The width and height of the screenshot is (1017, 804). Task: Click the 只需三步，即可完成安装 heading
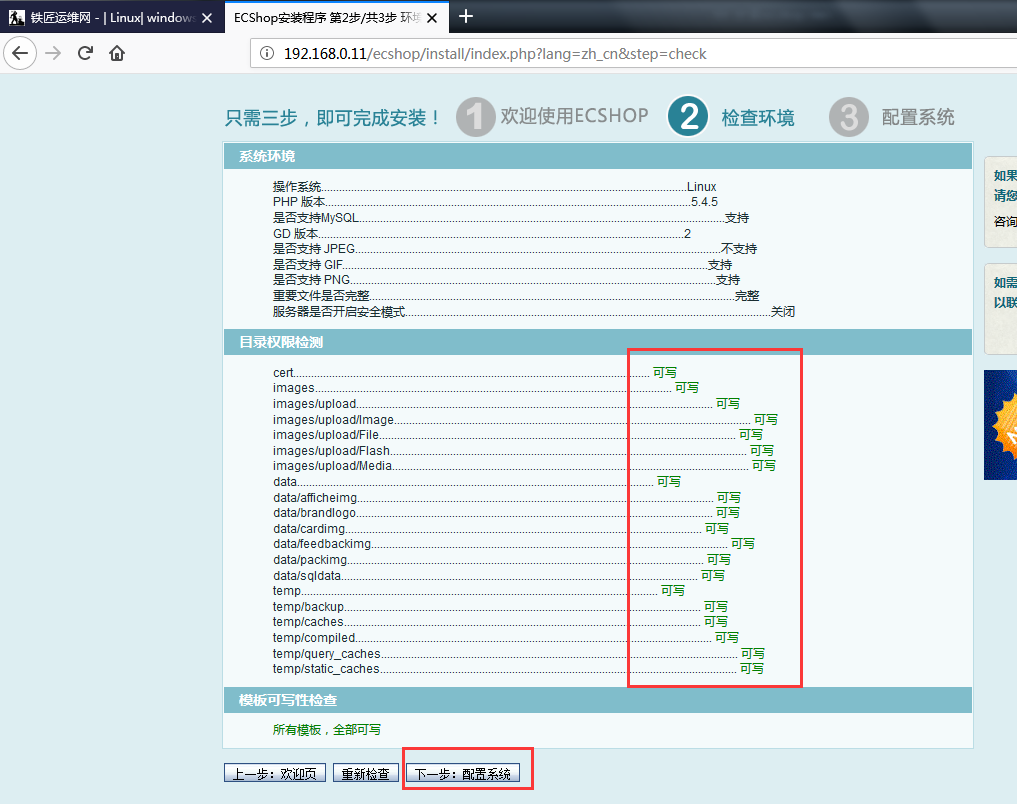pyautogui.click(x=333, y=118)
